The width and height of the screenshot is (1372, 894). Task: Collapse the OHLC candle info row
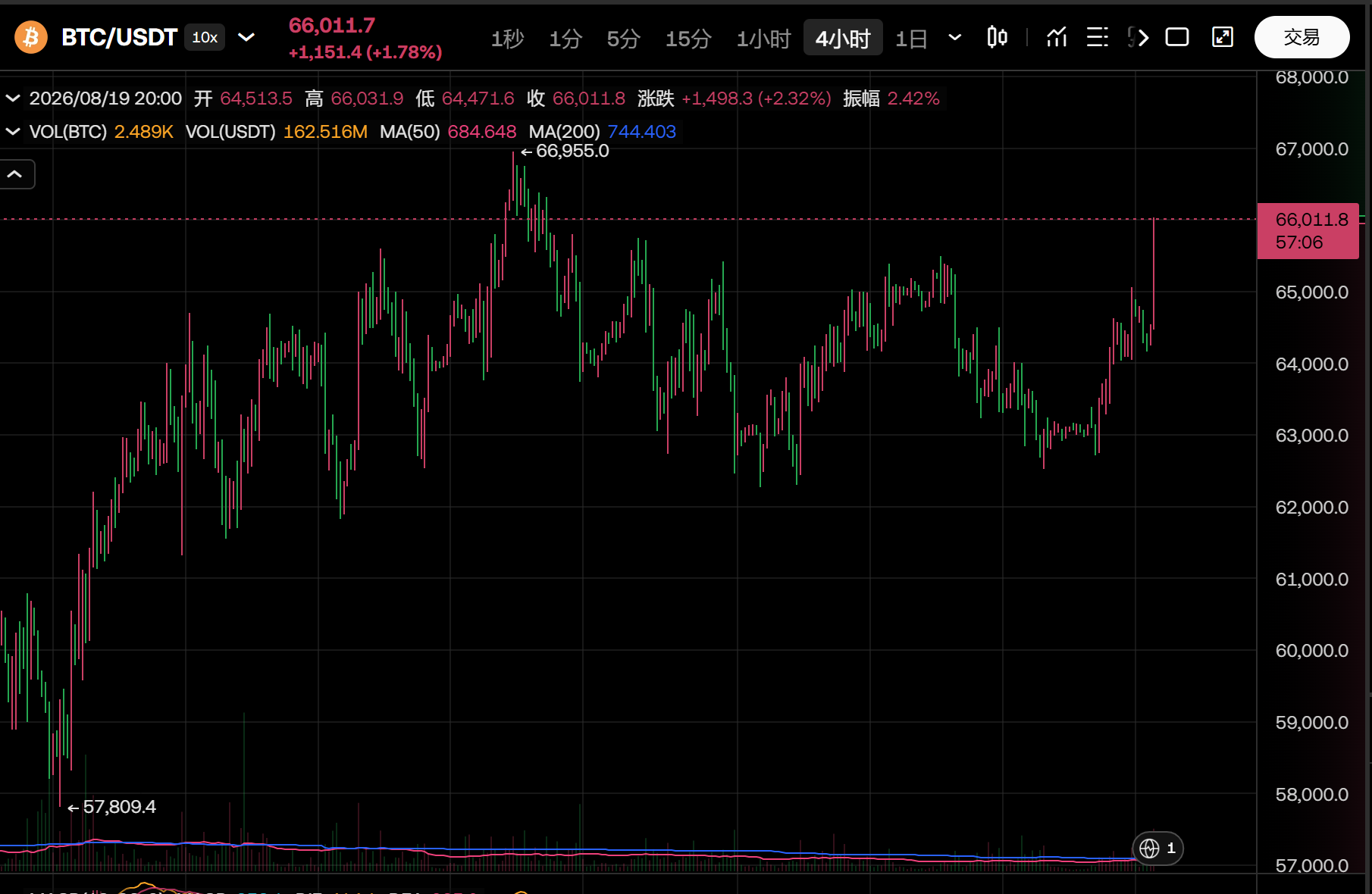[x=13, y=98]
